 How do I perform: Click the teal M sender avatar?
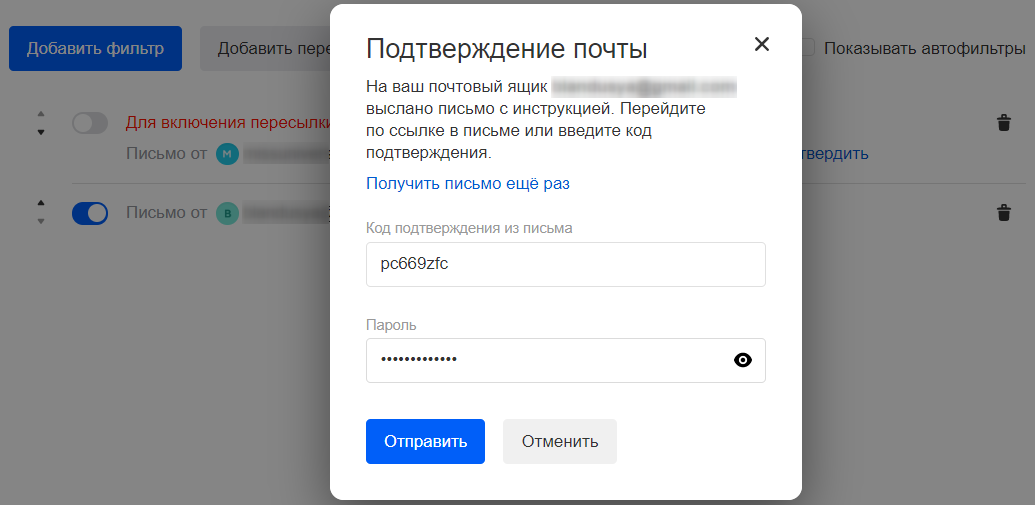(x=228, y=154)
